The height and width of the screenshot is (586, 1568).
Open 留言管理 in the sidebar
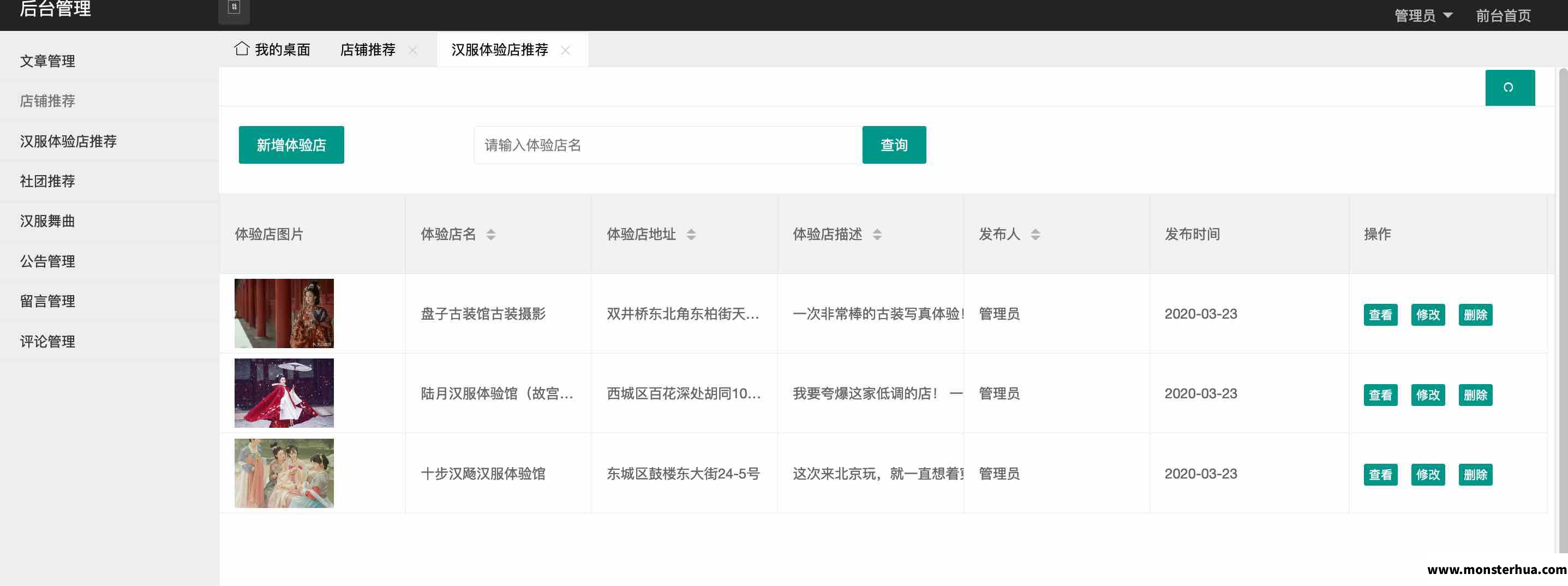pyautogui.click(x=110, y=301)
